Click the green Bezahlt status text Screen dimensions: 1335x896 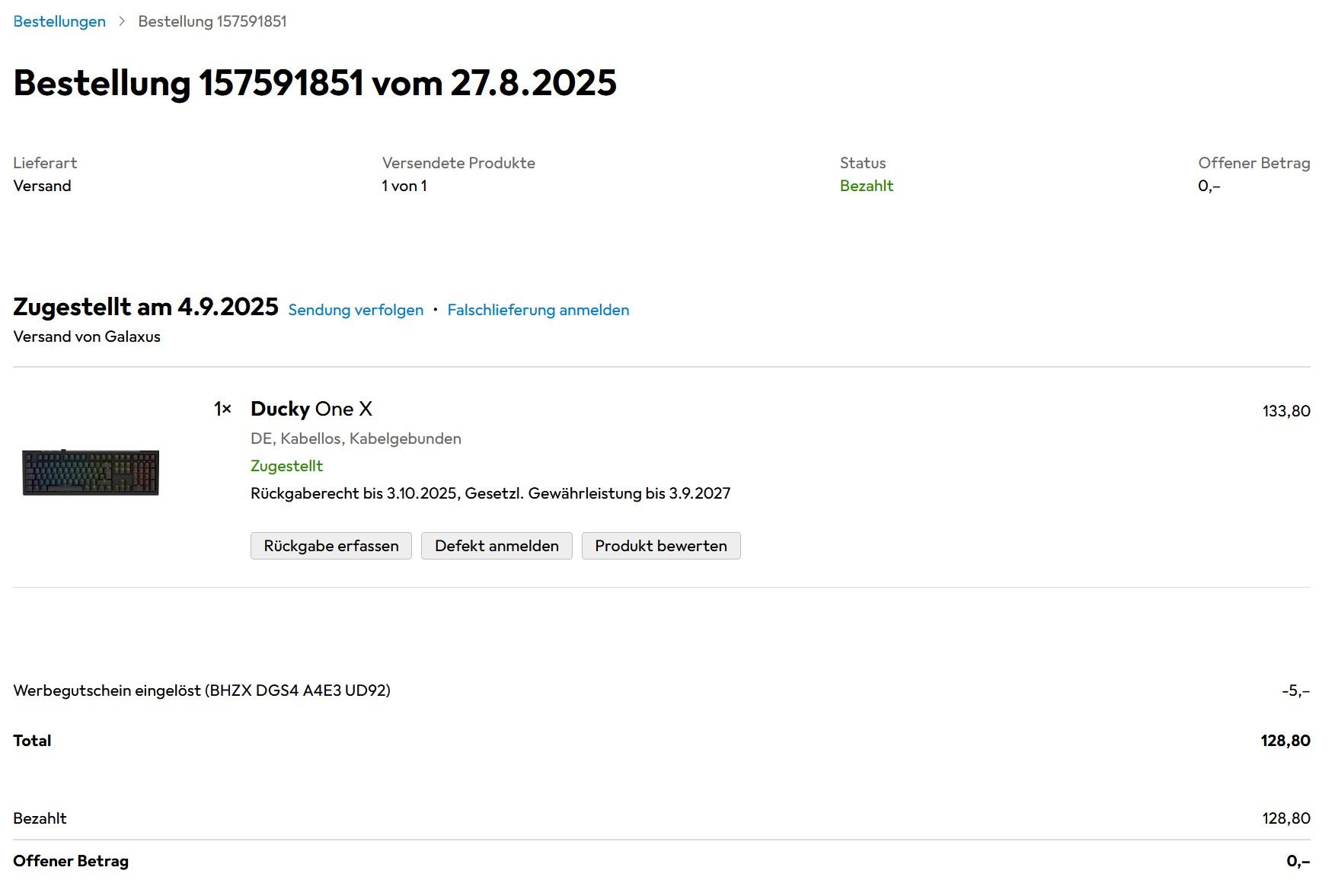coord(866,186)
